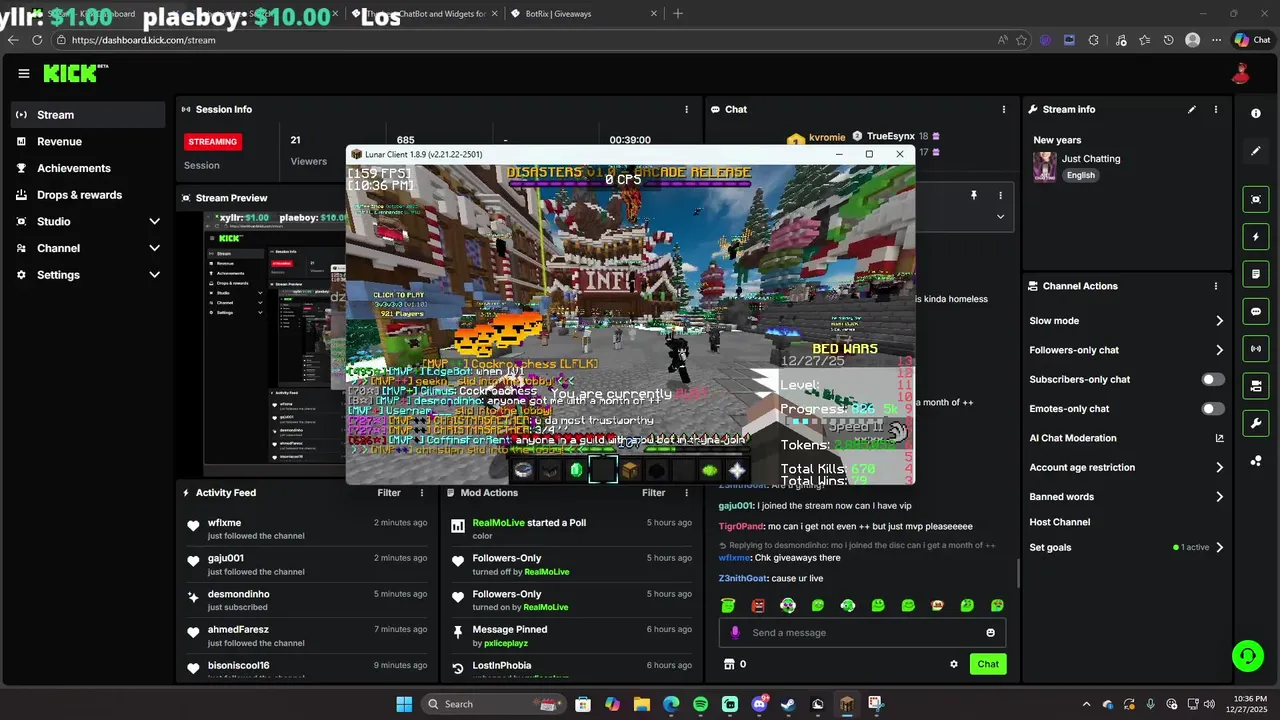Click the note page widget icon
The height and width of the screenshot is (720, 1280).
tap(1256, 274)
